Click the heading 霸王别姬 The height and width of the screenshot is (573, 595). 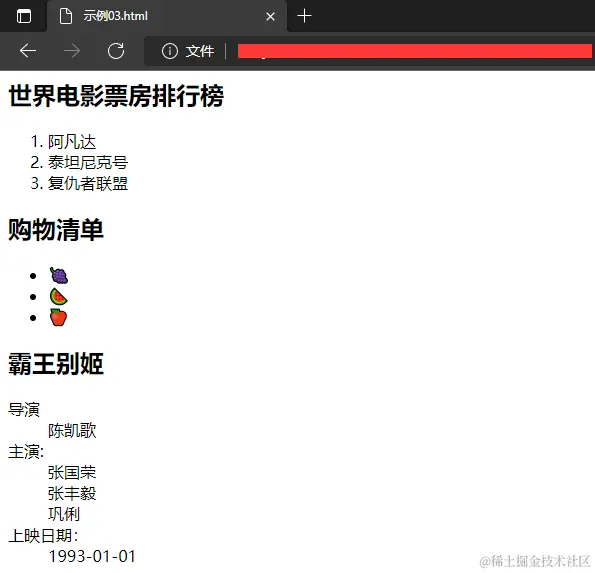click(56, 364)
